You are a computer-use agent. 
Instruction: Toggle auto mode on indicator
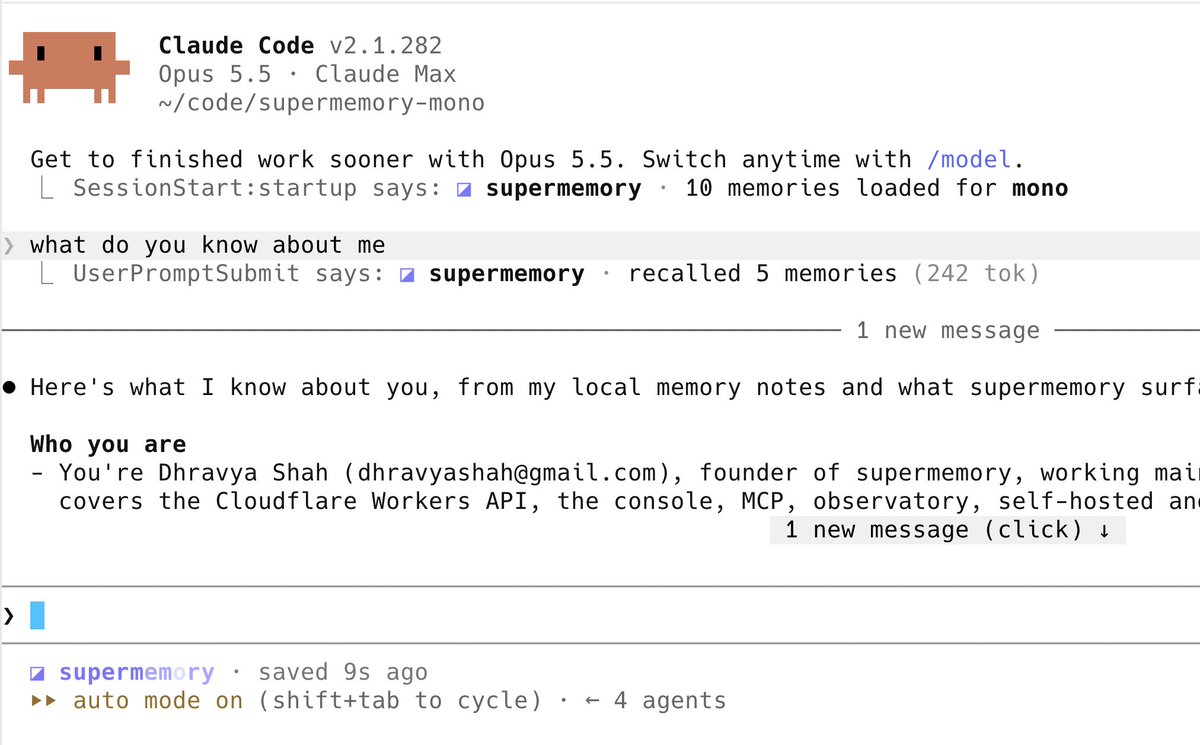(158, 701)
